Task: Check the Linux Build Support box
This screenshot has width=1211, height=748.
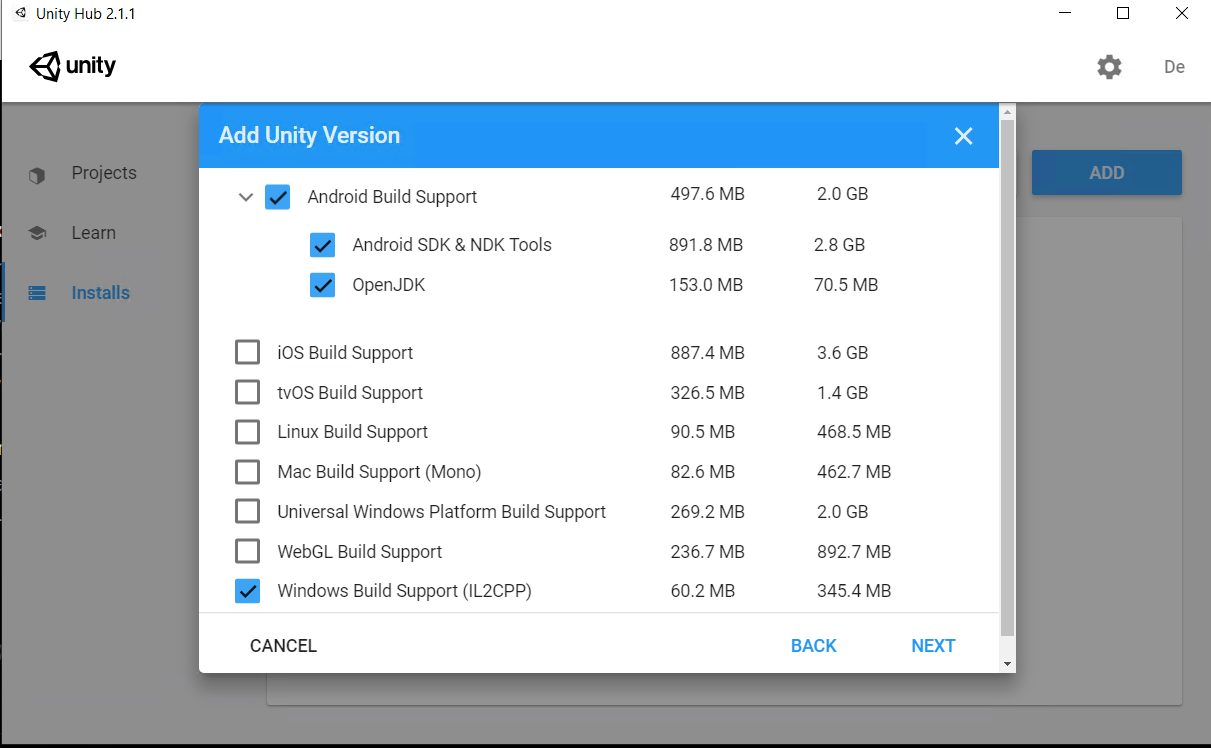Action: tap(247, 432)
